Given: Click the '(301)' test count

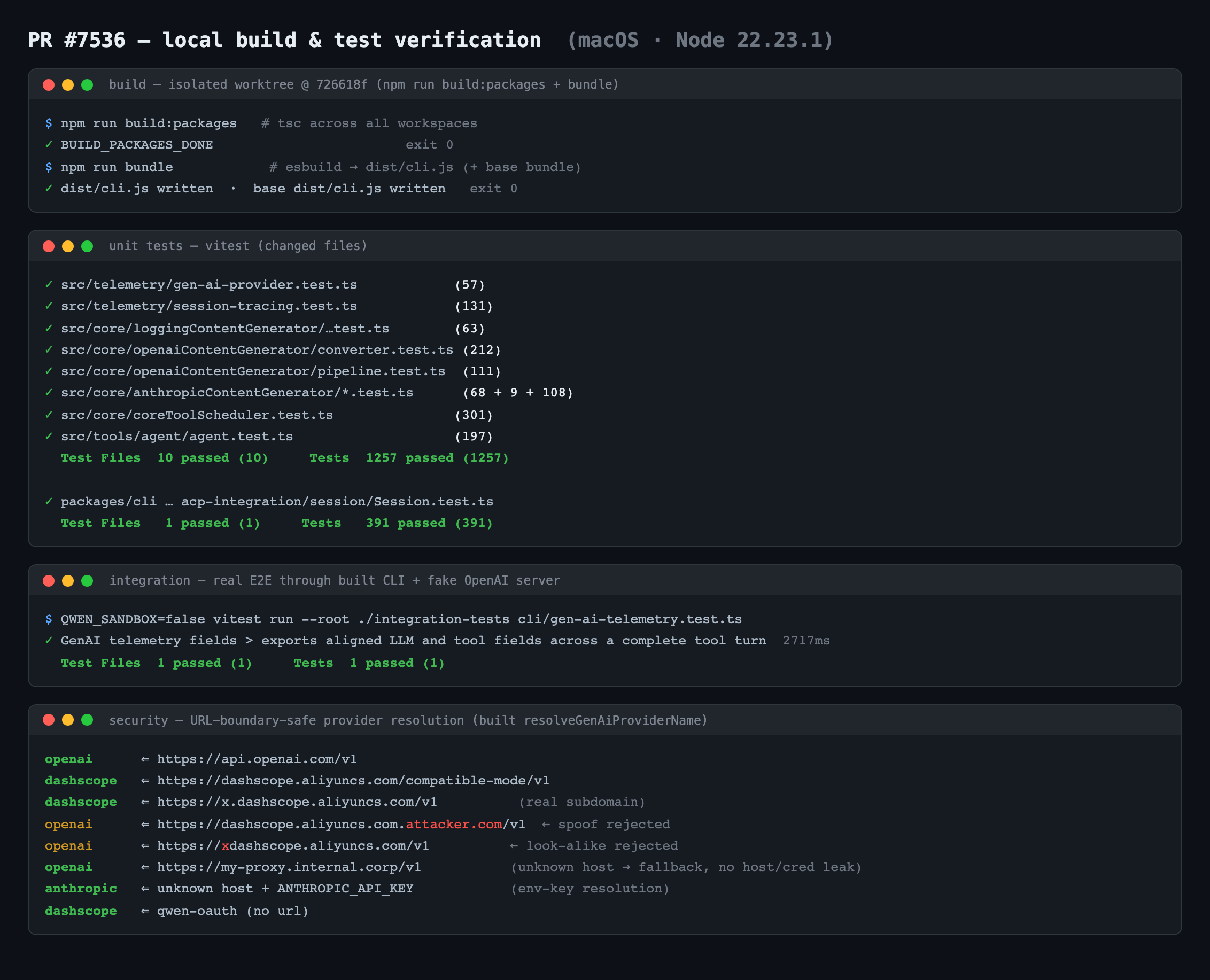Looking at the screenshot, I should coord(474,415).
